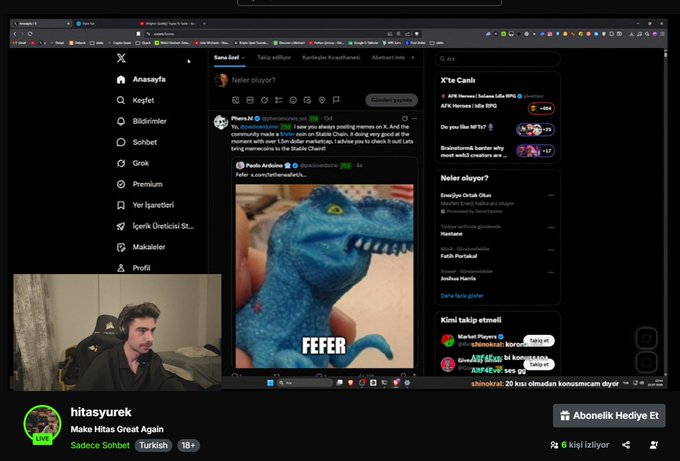Open Sohbet in the X sidebar
This screenshot has height=461, width=680.
click(x=137, y=142)
